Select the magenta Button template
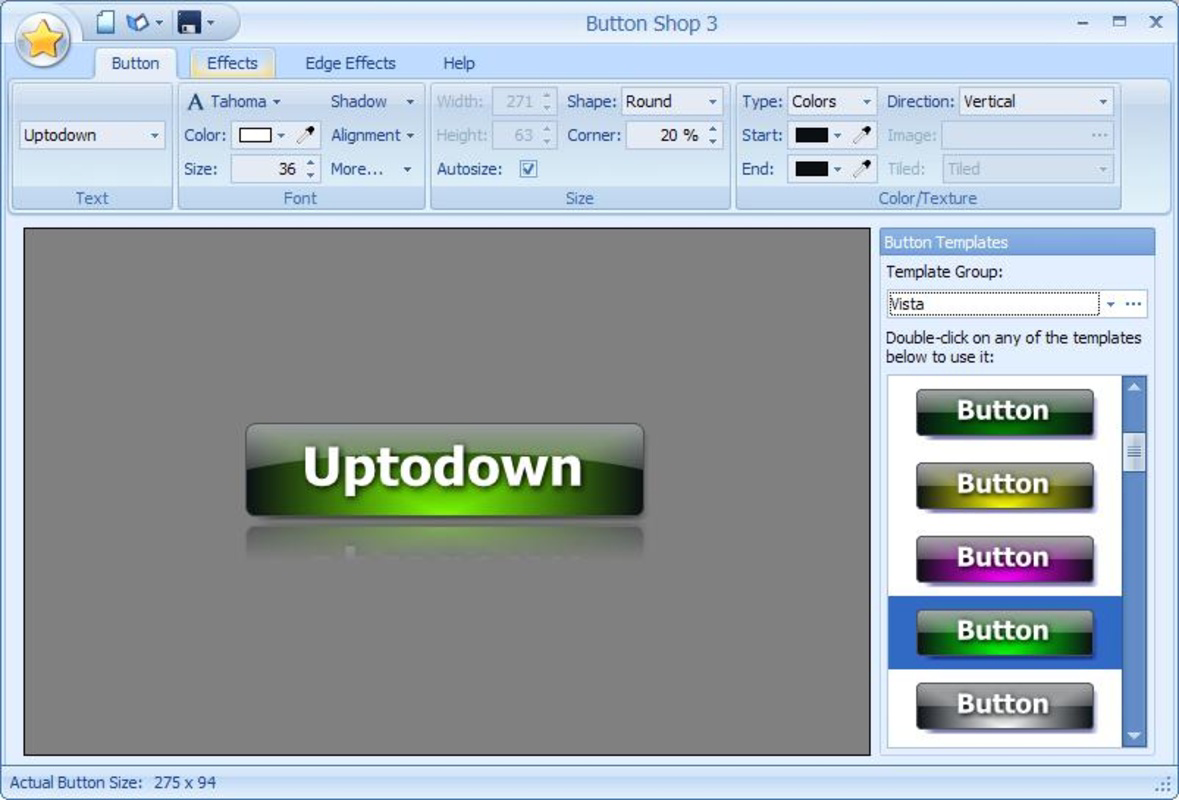The image size is (1179, 800). 1004,559
